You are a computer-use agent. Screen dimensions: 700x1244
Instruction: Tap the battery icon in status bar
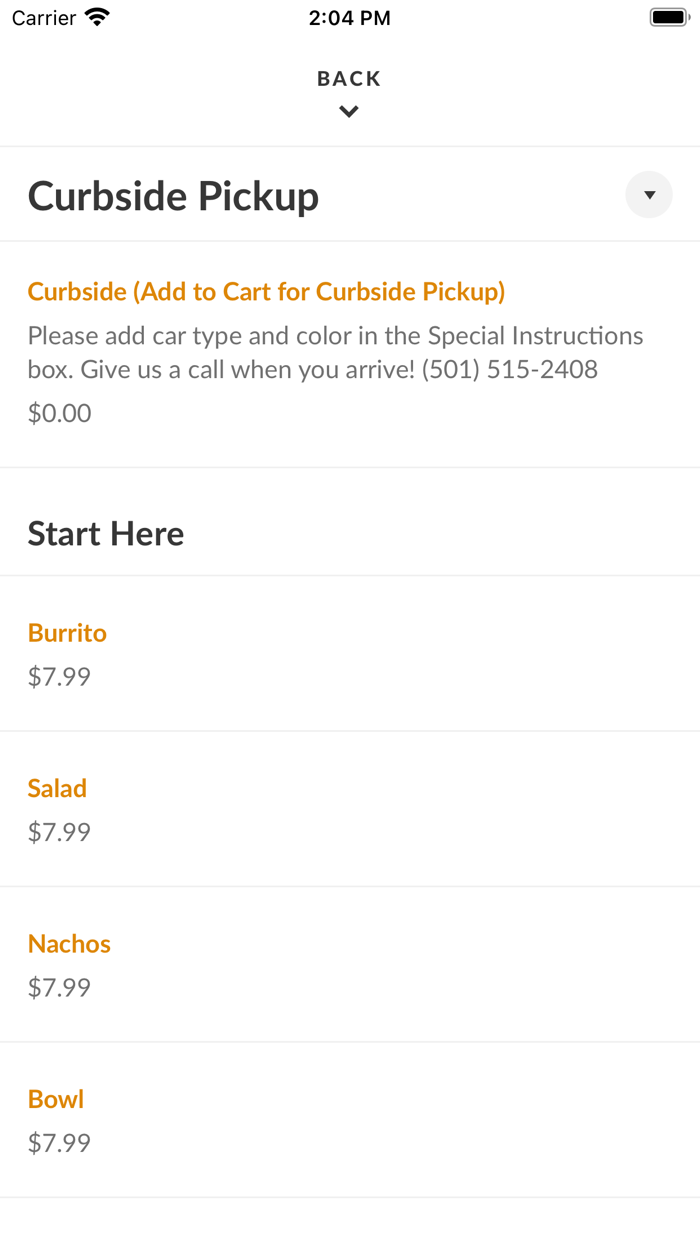669,17
